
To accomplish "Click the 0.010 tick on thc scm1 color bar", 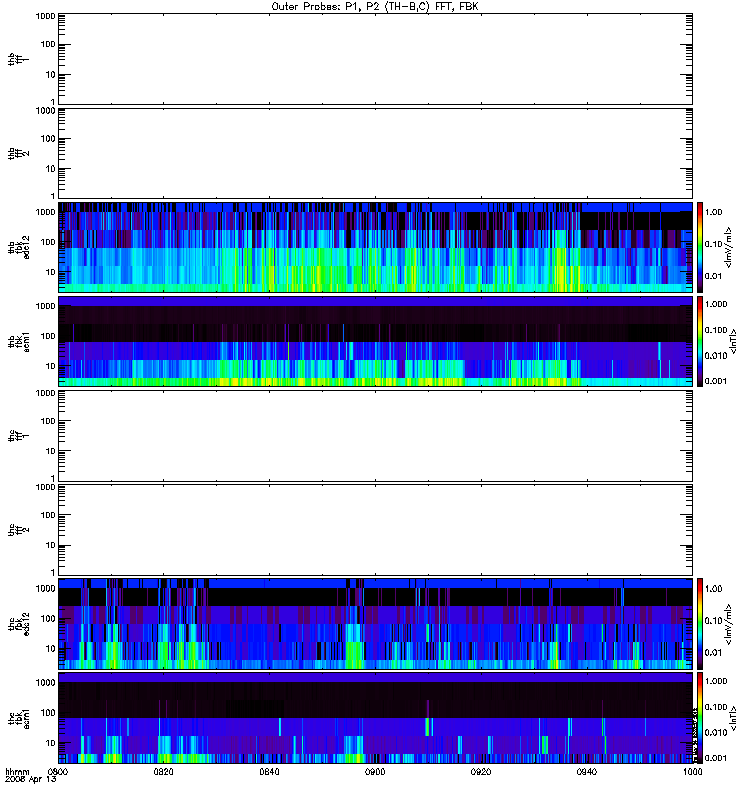I will 716,732.
